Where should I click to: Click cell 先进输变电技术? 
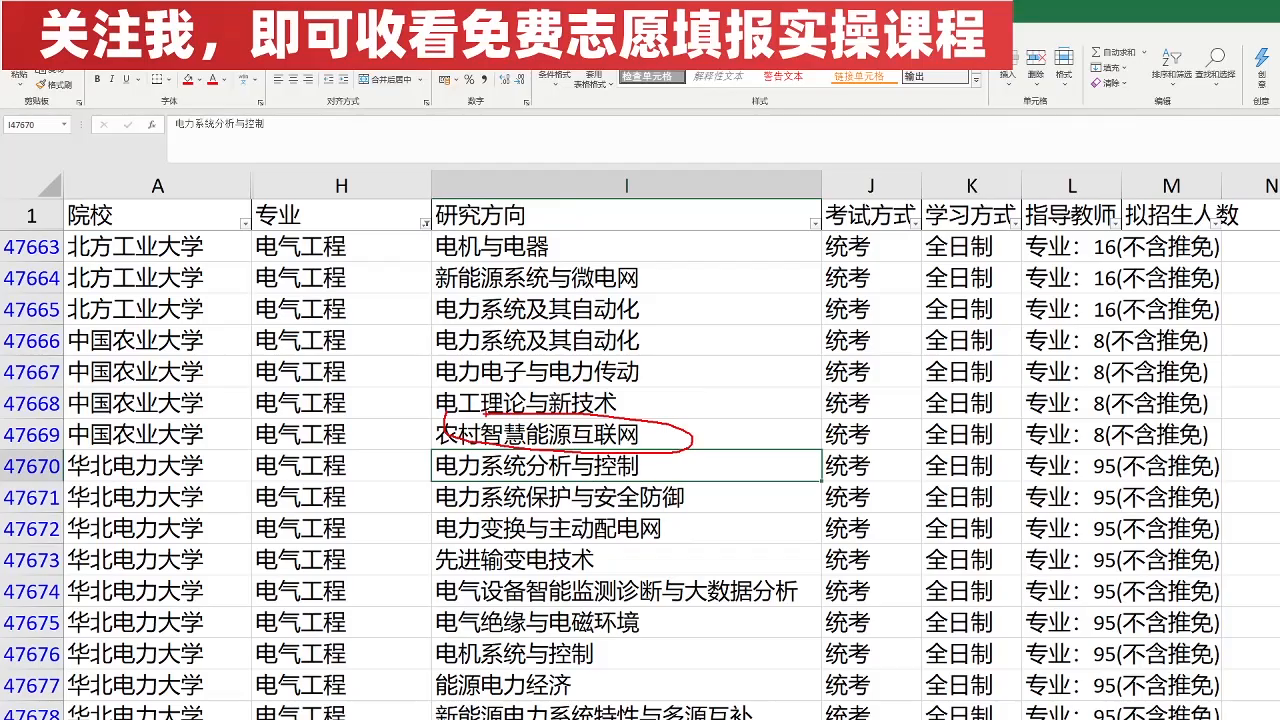tap(626, 560)
